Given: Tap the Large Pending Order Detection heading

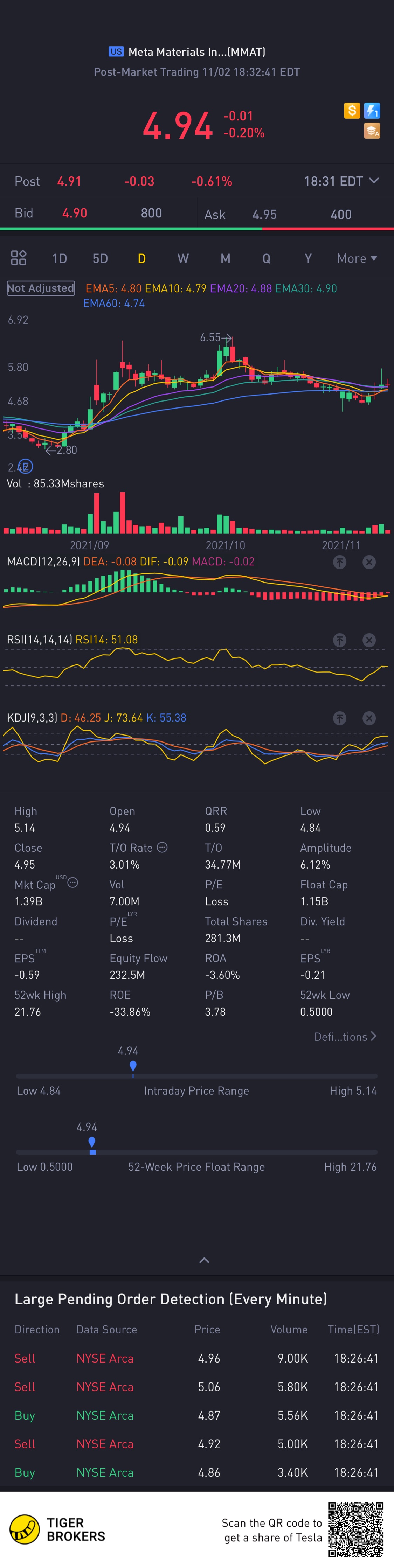Looking at the screenshot, I should tap(171, 1299).
